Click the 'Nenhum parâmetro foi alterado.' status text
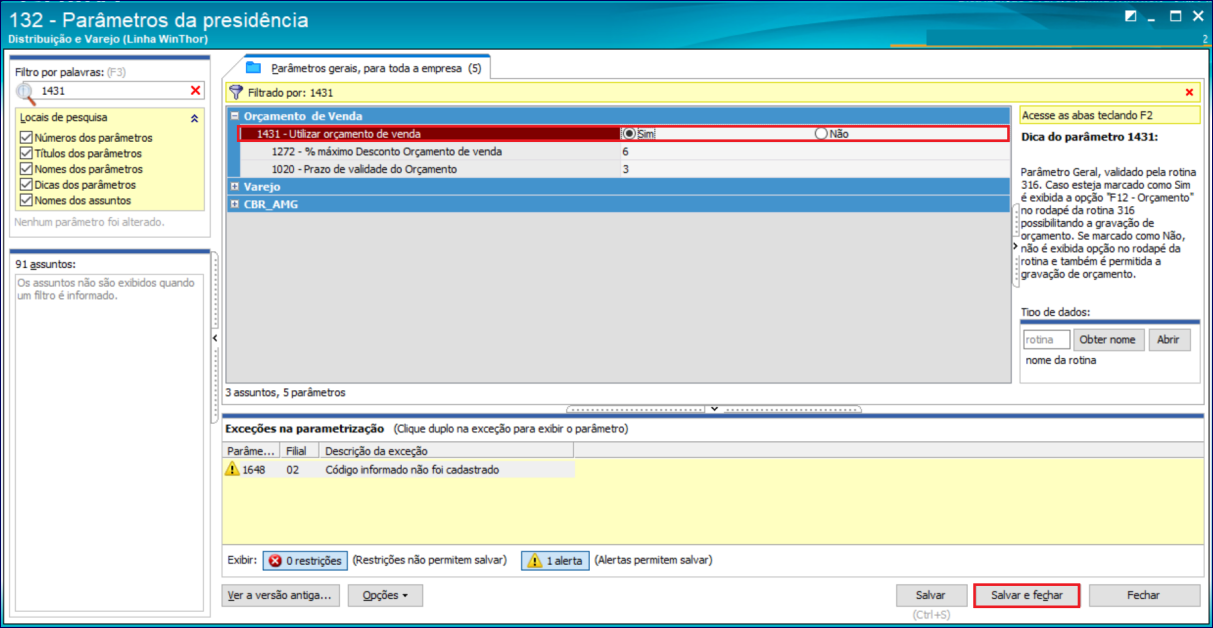Screen dimensions: 1213x628 click(89, 222)
